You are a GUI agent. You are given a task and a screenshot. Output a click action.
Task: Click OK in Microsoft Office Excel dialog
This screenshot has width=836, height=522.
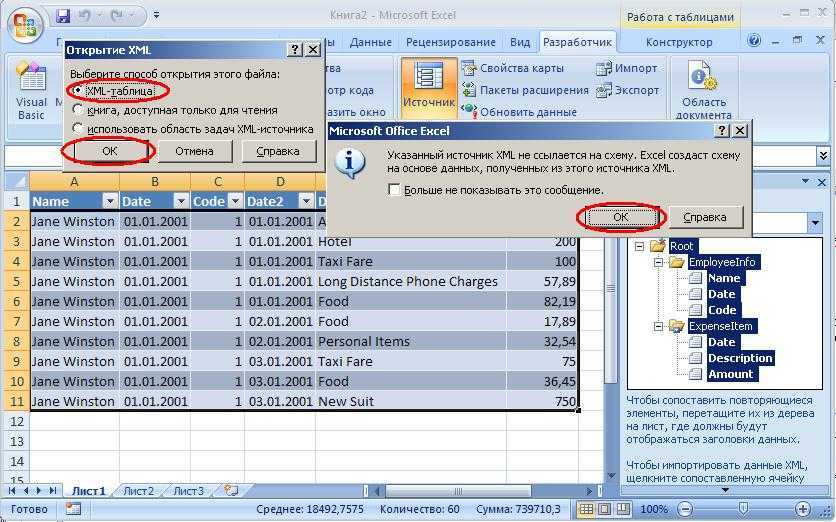(621, 218)
